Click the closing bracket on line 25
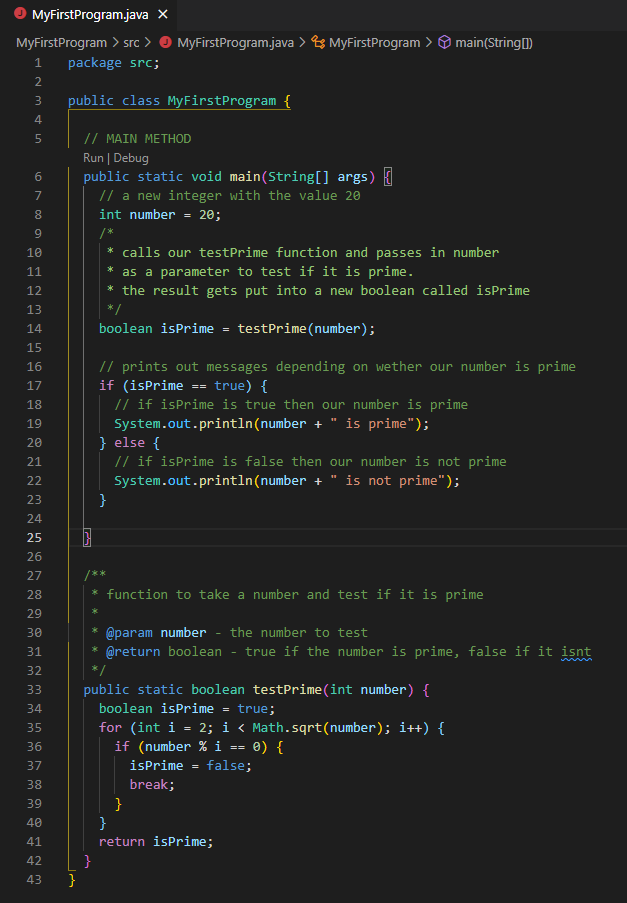 point(87,538)
